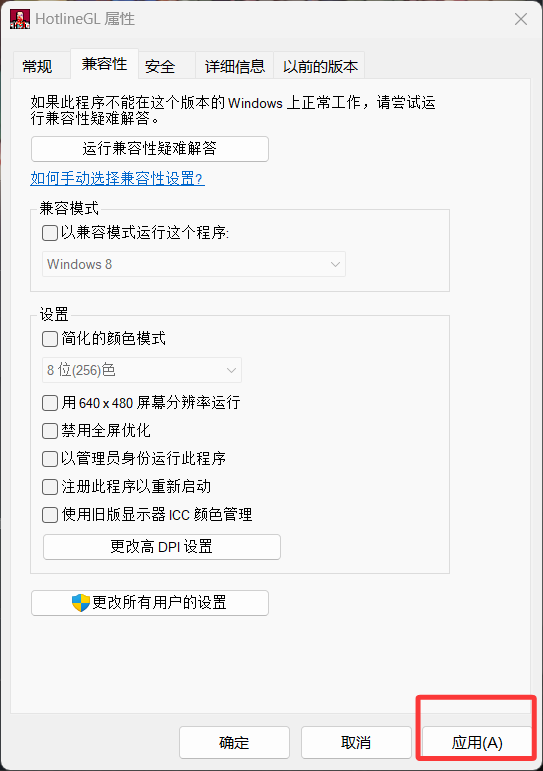Select the 详细信息 tab
The image size is (543, 771).
pyautogui.click(x=235, y=66)
